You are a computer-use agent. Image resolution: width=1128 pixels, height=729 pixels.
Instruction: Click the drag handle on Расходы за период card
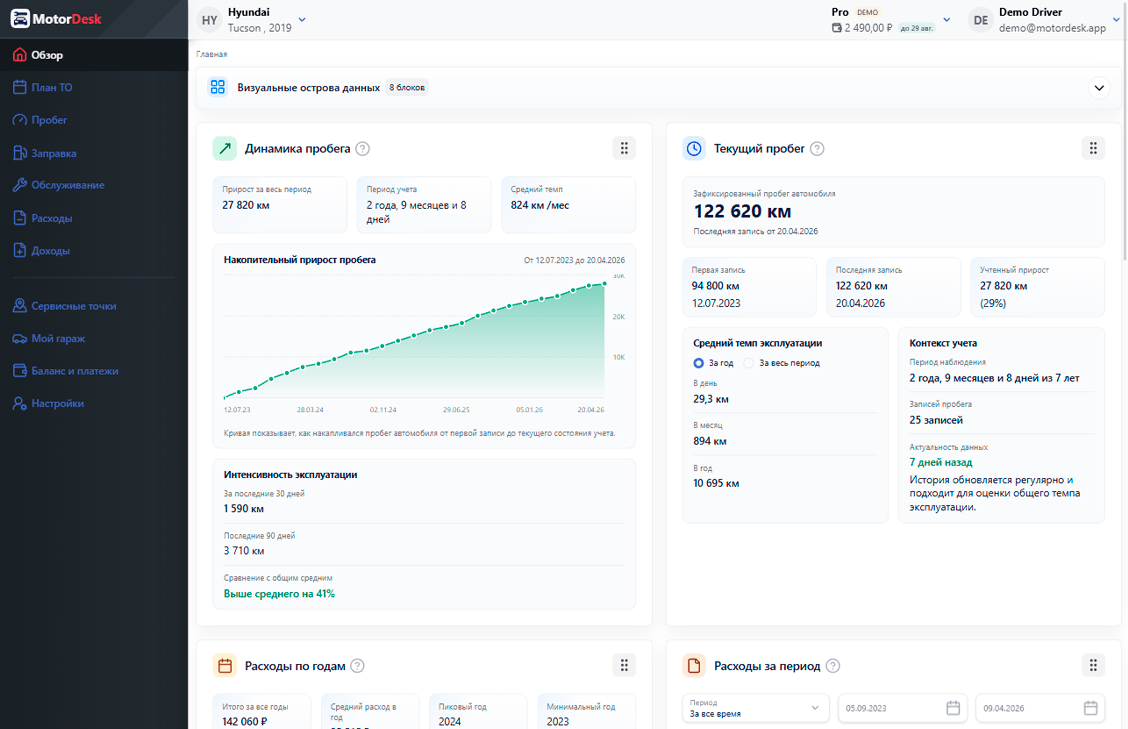pyautogui.click(x=1093, y=665)
